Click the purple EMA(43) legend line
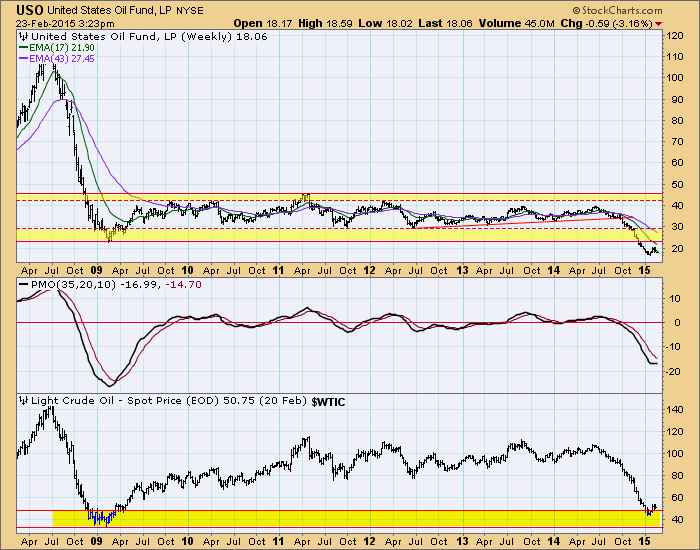Viewport: 700px width, 550px height. click(22, 57)
